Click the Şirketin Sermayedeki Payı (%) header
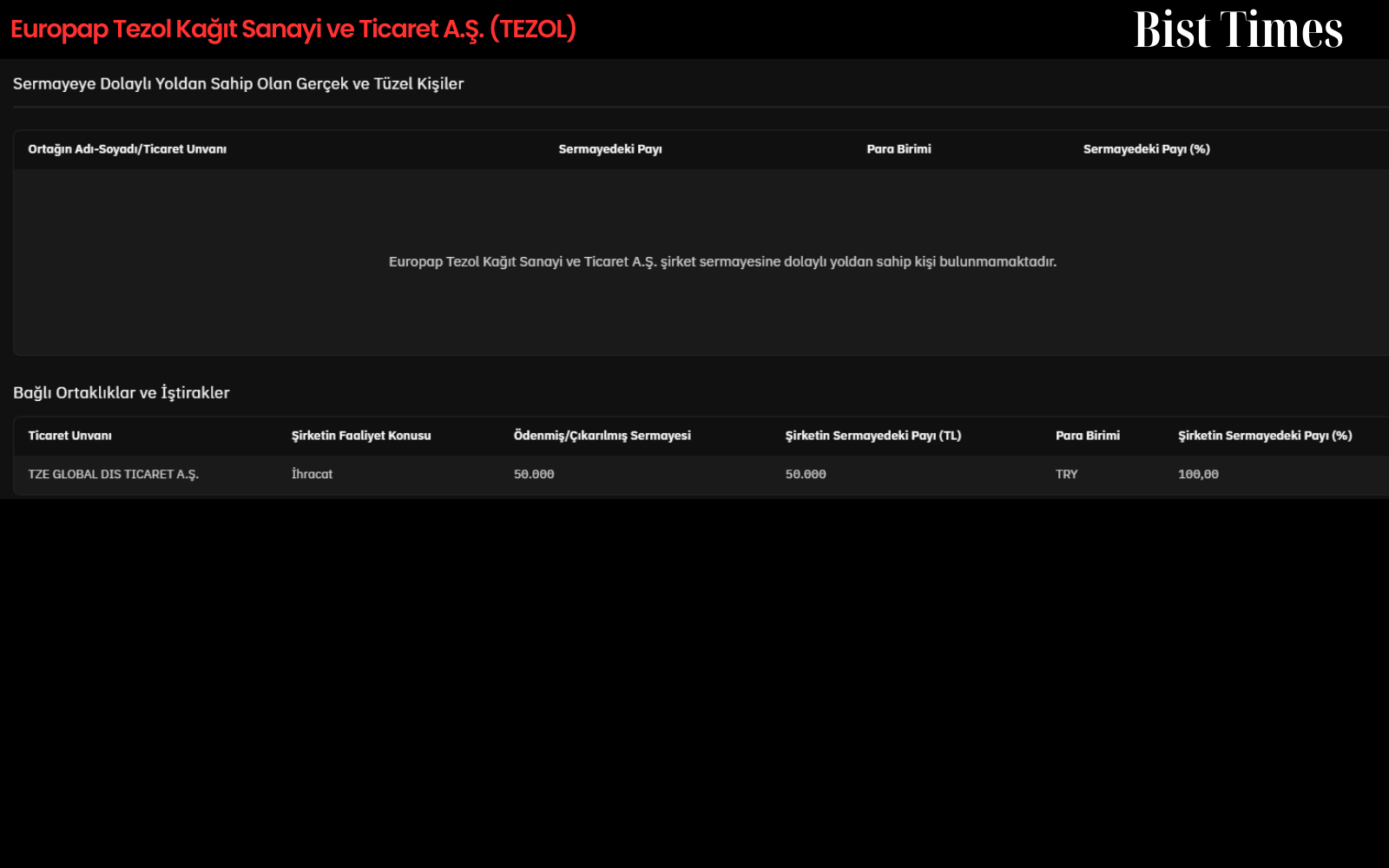The width and height of the screenshot is (1389, 868). pyautogui.click(x=1265, y=436)
